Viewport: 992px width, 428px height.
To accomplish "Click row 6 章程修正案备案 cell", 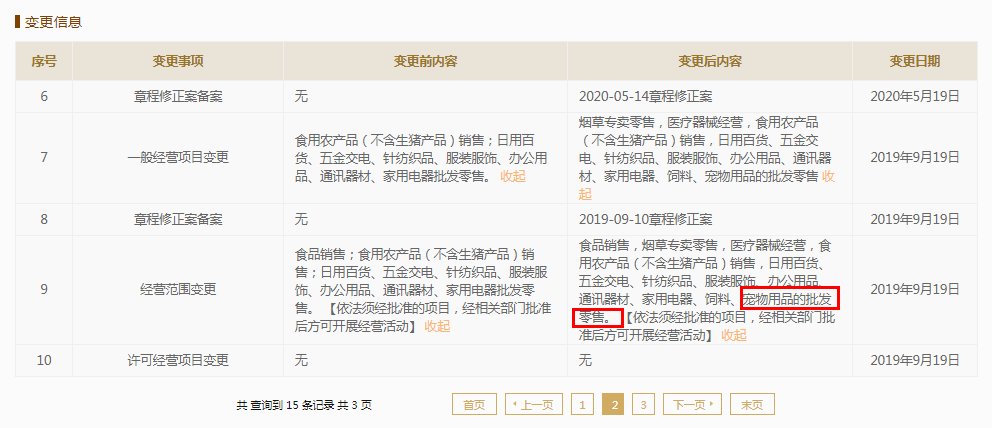I will click(x=178, y=97).
